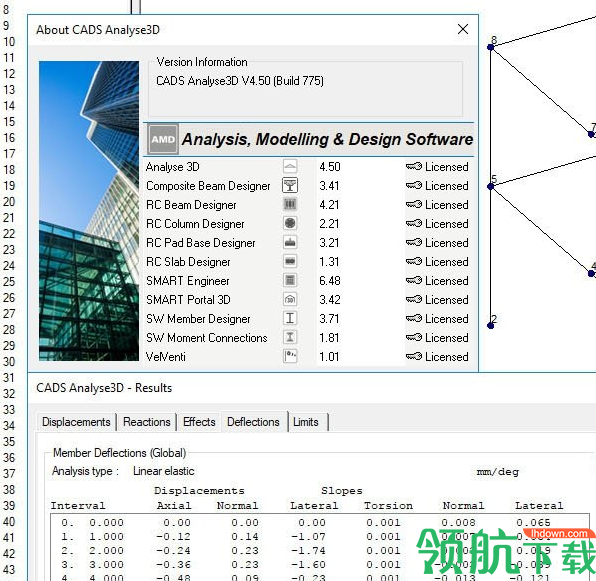This screenshot has height=581, width=596.
Task: Click the VelVenti product name
Action: pyautogui.click(x=166, y=357)
